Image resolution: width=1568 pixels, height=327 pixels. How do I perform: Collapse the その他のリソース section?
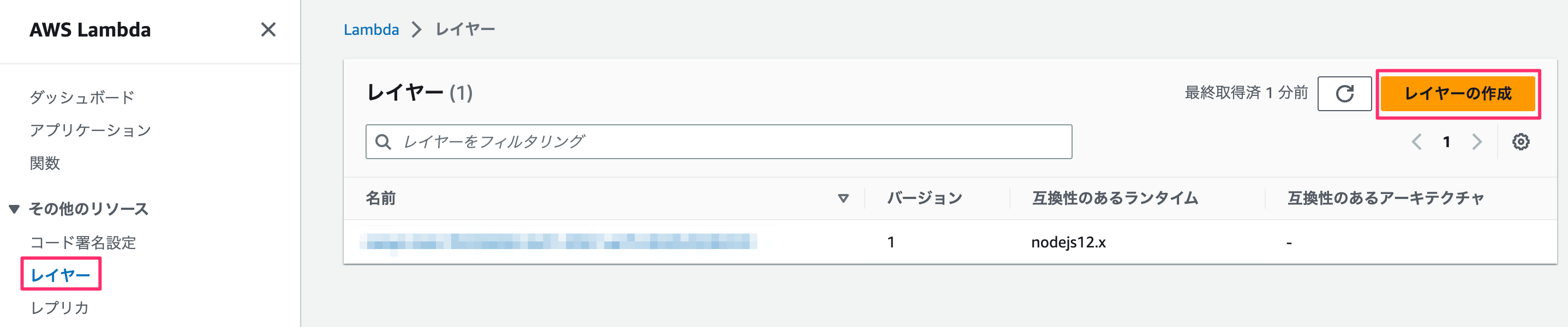tap(14, 209)
